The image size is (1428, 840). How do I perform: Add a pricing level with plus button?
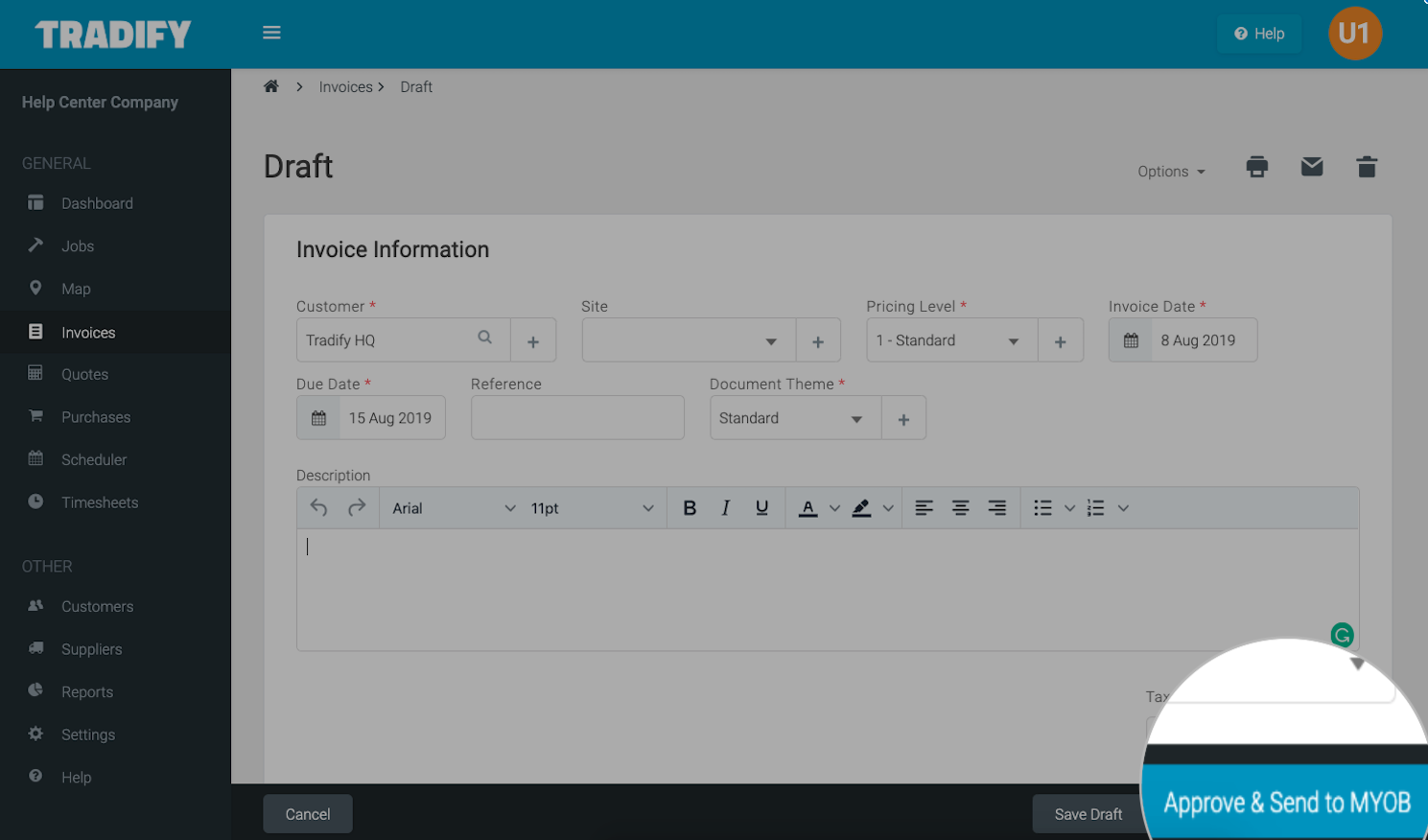click(1061, 341)
